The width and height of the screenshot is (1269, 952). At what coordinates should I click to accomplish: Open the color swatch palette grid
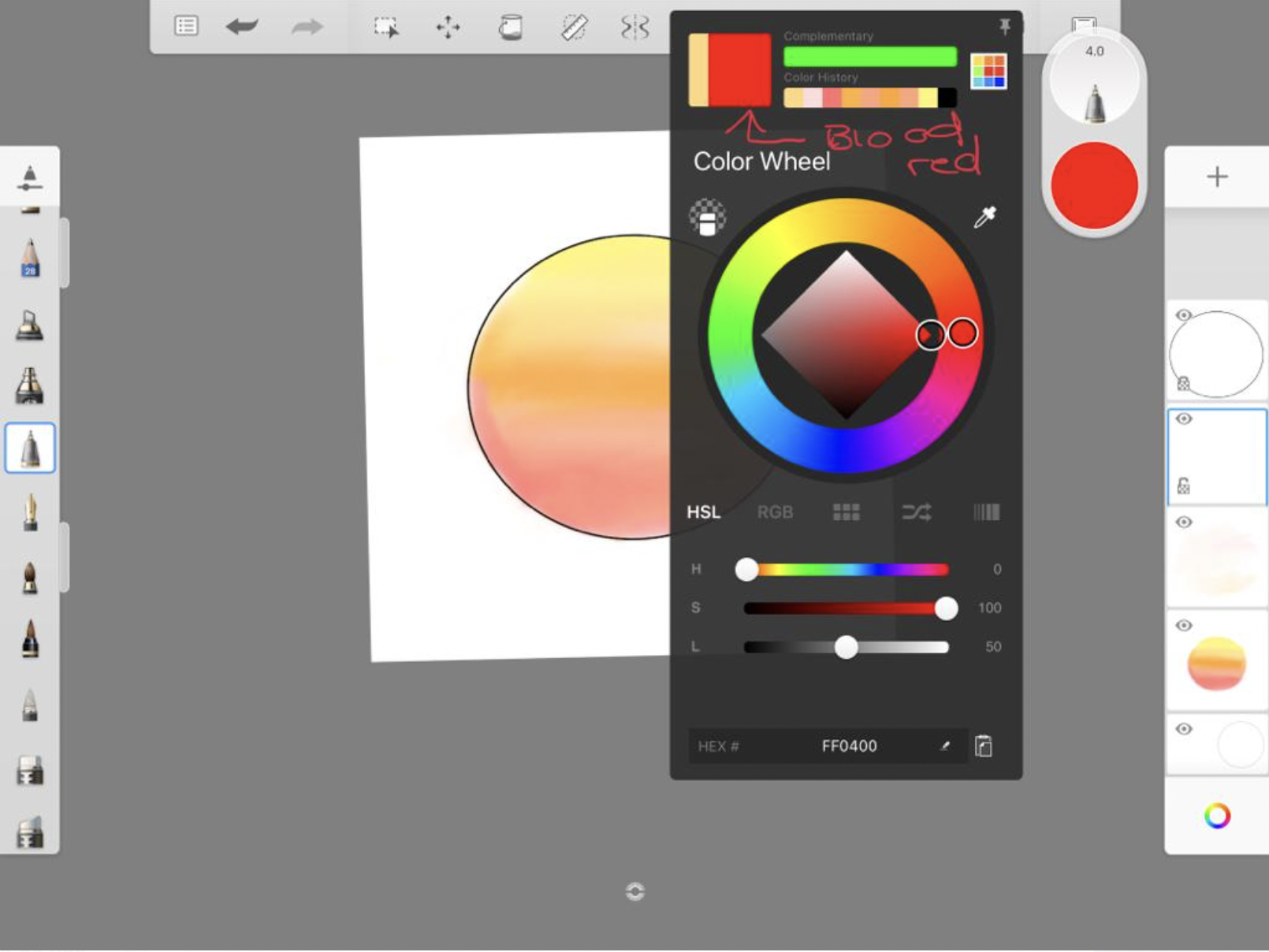tap(988, 71)
